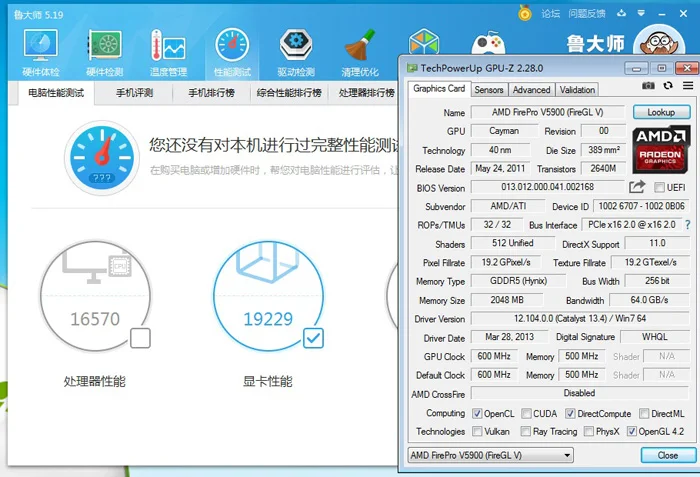Select 综合性能排行榜 tab

coord(289,93)
